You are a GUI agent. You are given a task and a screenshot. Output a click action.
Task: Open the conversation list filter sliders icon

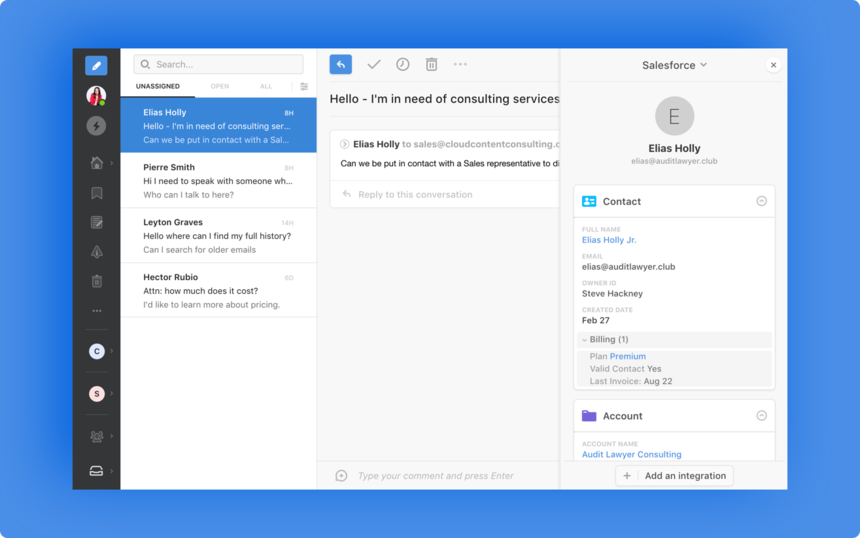[x=304, y=87]
